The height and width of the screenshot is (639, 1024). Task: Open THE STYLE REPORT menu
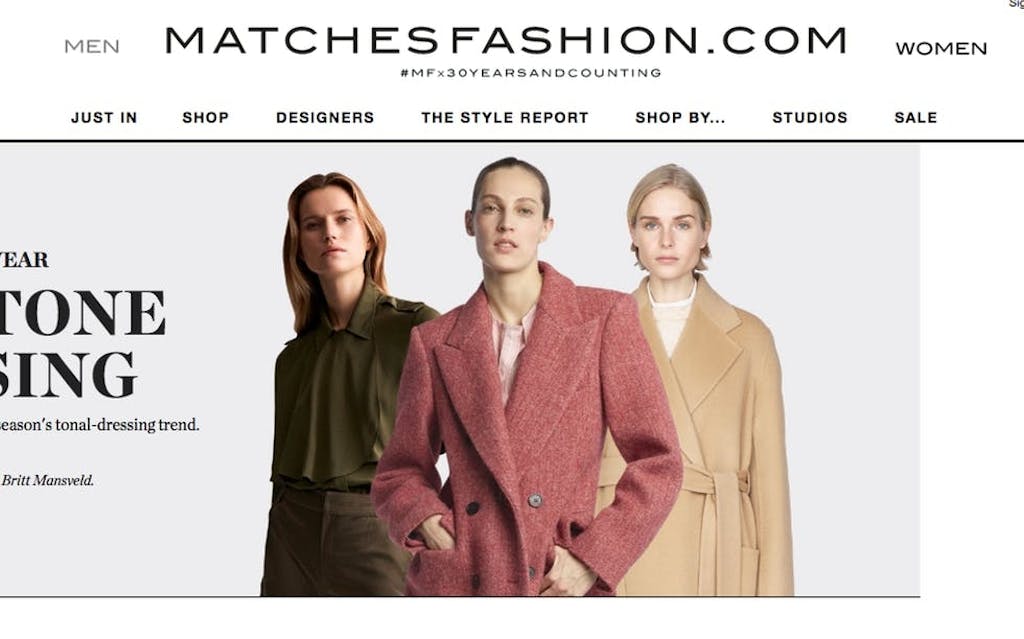point(505,118)
